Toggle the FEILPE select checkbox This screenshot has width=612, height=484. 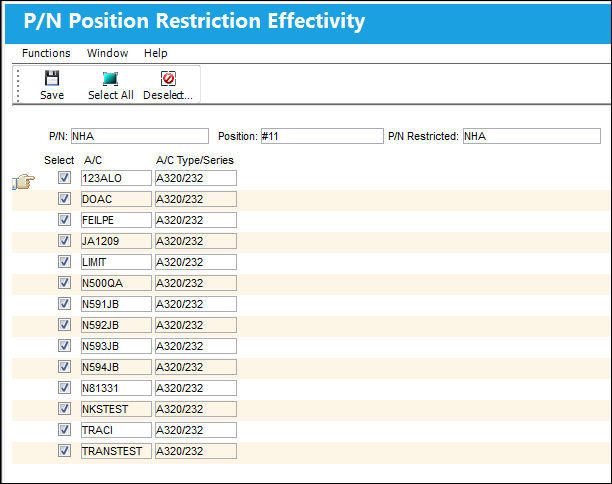[x=64, y=220]
